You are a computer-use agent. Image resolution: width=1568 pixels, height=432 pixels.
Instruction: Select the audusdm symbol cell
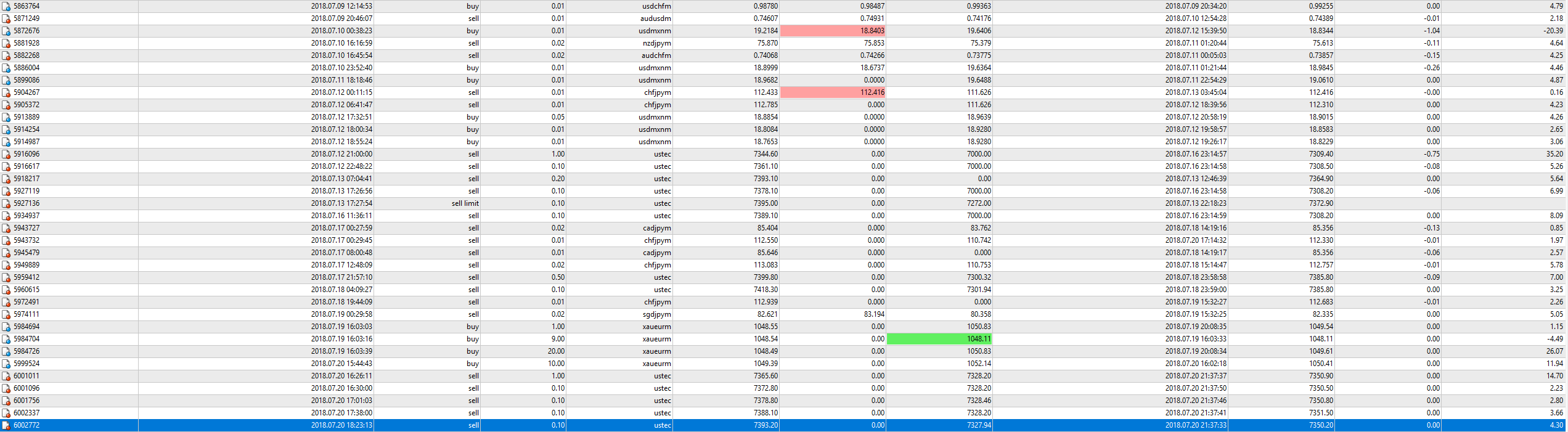tap(656, 18)
